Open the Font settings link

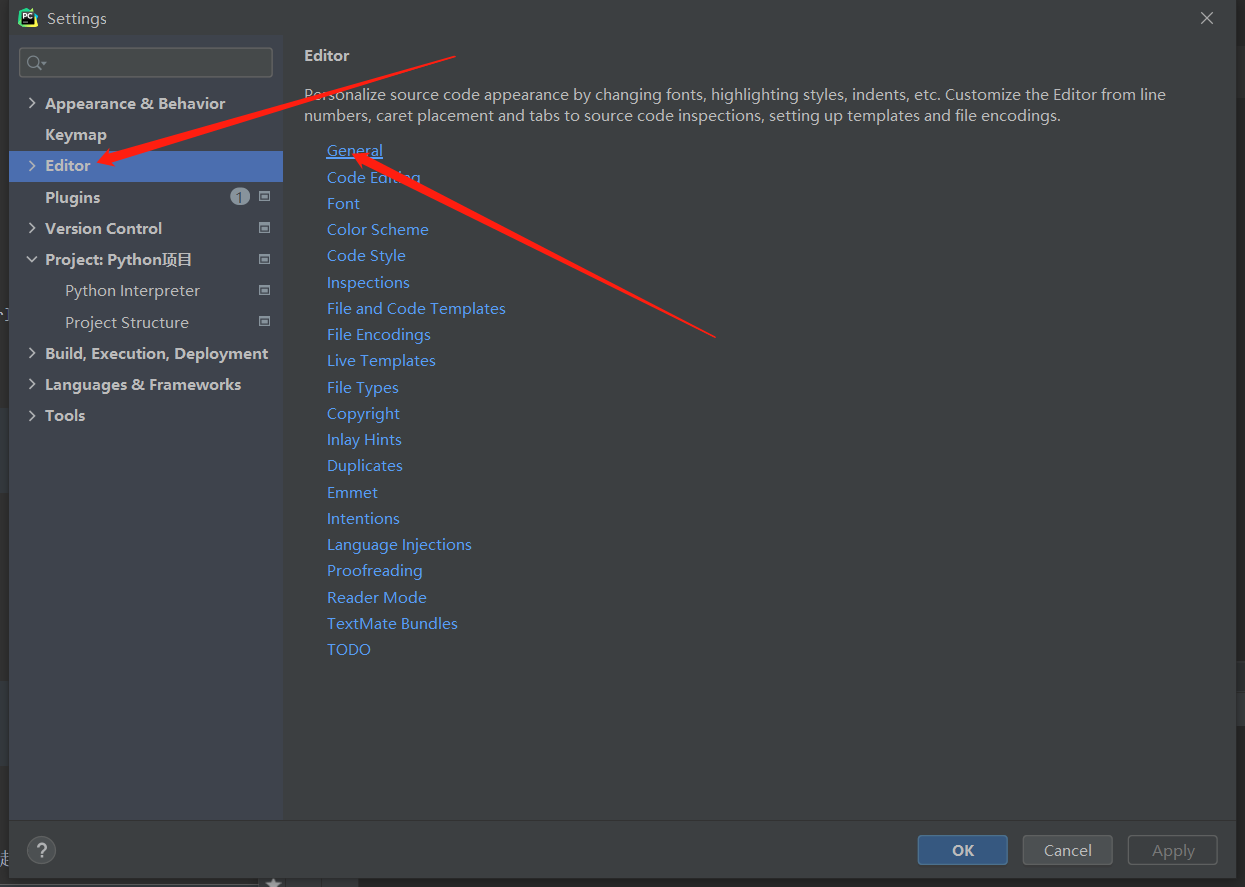[343, 203]
